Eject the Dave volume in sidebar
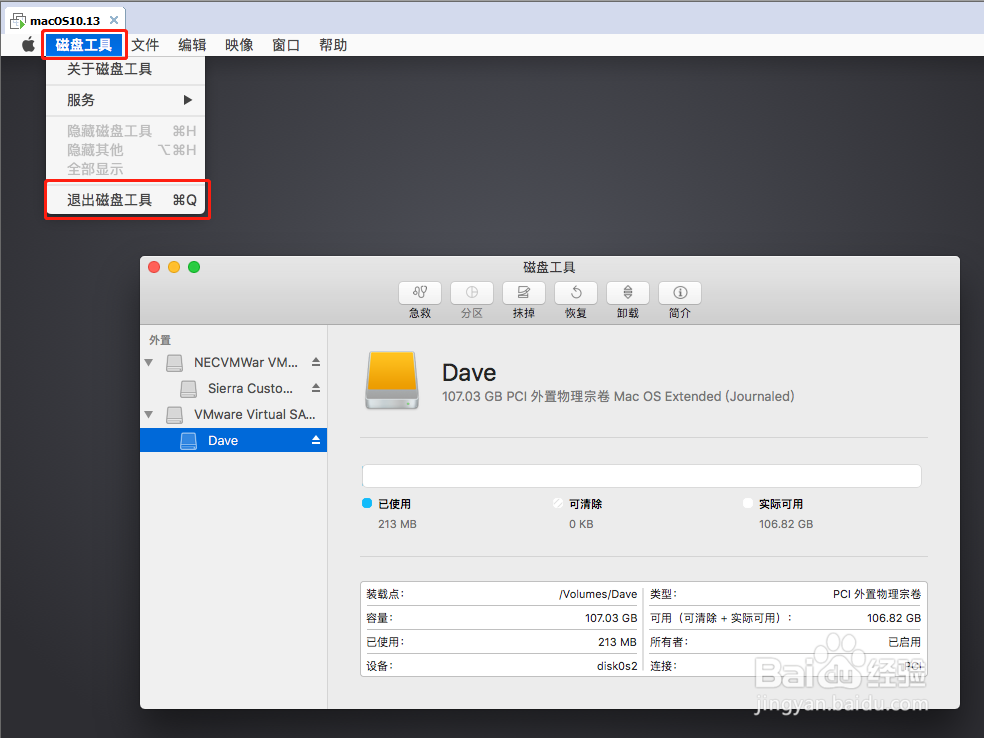The image size is (984, 738). click(x=316, y=441)
